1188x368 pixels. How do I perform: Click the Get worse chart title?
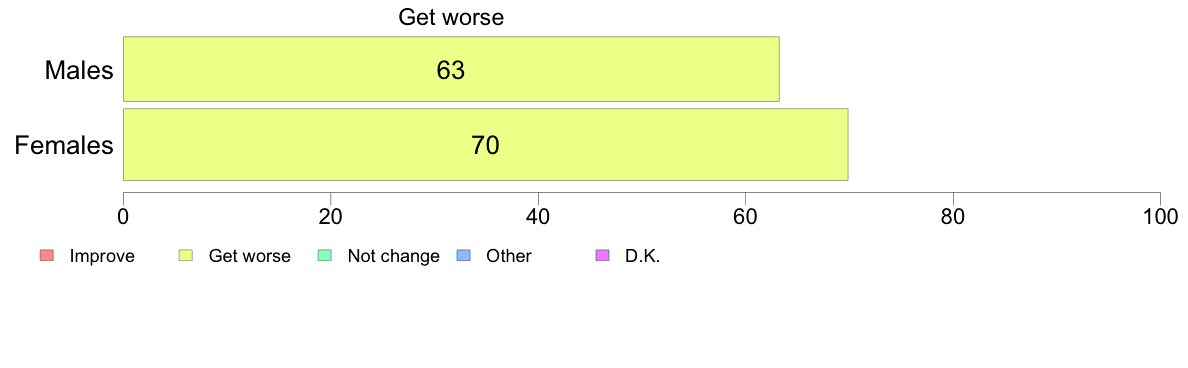(451, 17)
